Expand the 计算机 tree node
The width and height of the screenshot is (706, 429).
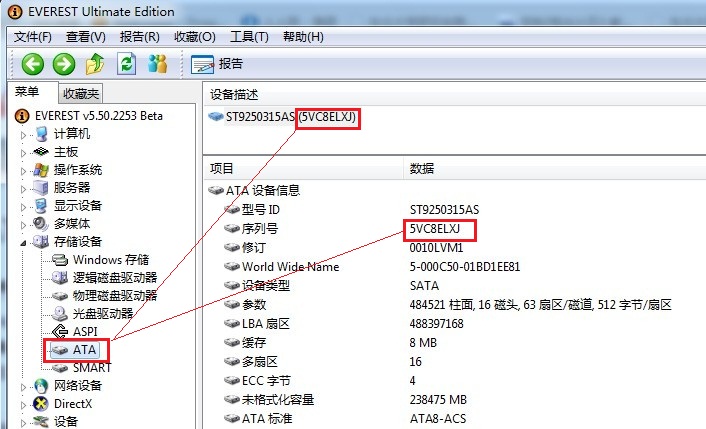click(x=23, y=135)
